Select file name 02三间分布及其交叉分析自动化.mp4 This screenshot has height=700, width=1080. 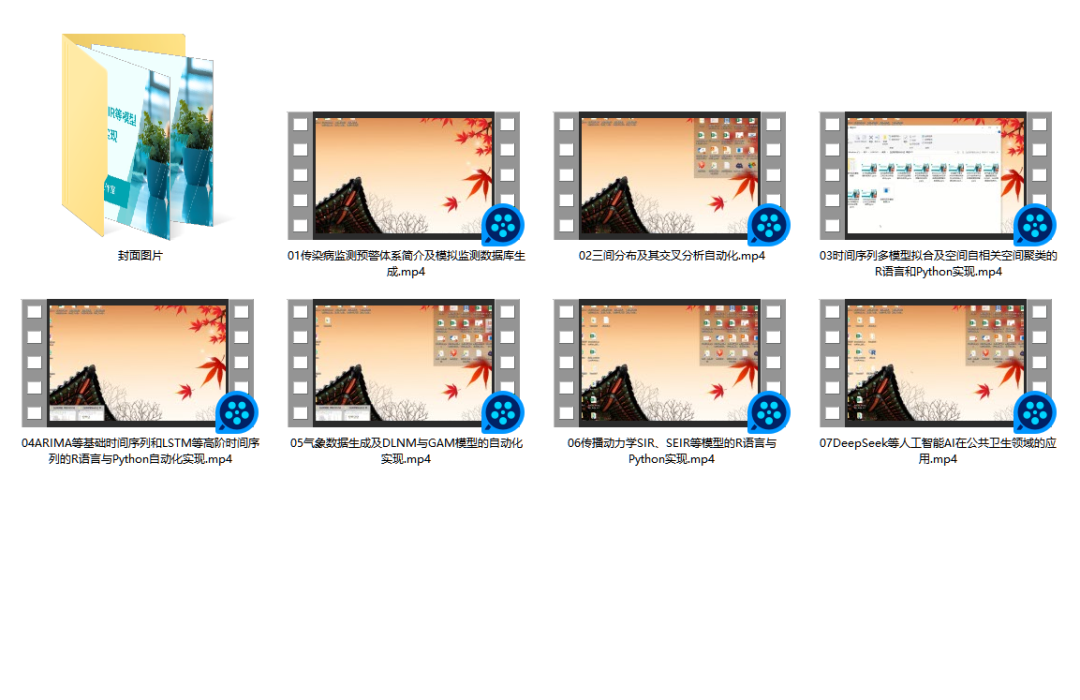672,256
